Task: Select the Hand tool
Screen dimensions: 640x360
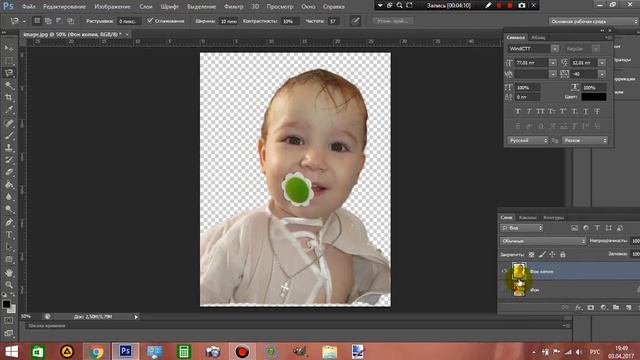Action: coord(9,272)
